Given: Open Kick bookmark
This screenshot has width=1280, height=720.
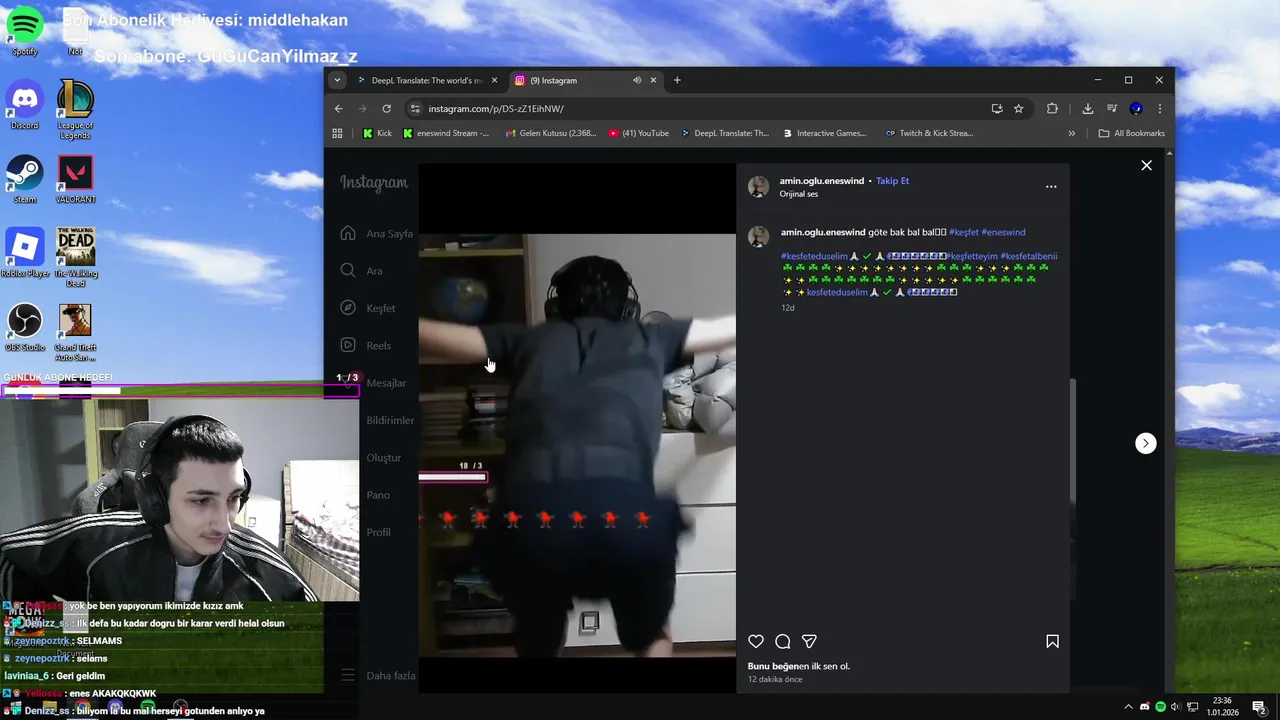Looking at the screenshot, I should 378,133.
